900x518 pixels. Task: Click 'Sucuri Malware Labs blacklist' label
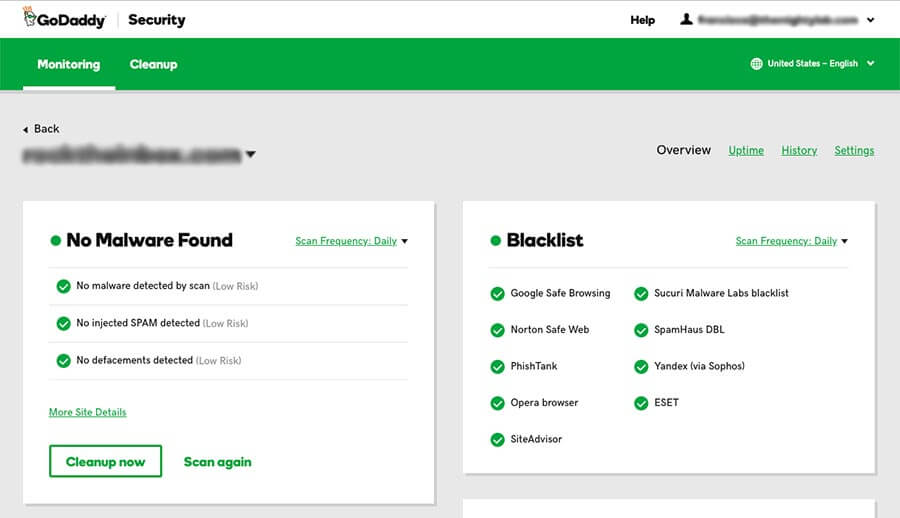pyautogui.click(x=721, y=293)
